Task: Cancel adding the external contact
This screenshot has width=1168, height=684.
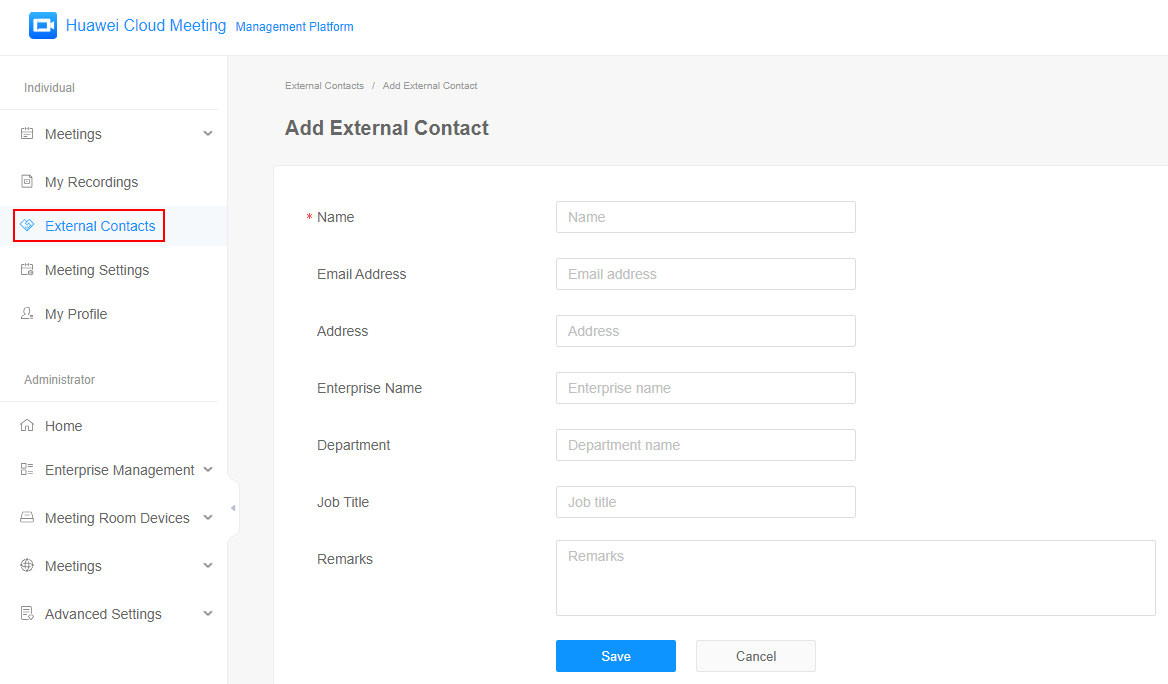Action: click(x=755, y=656)
